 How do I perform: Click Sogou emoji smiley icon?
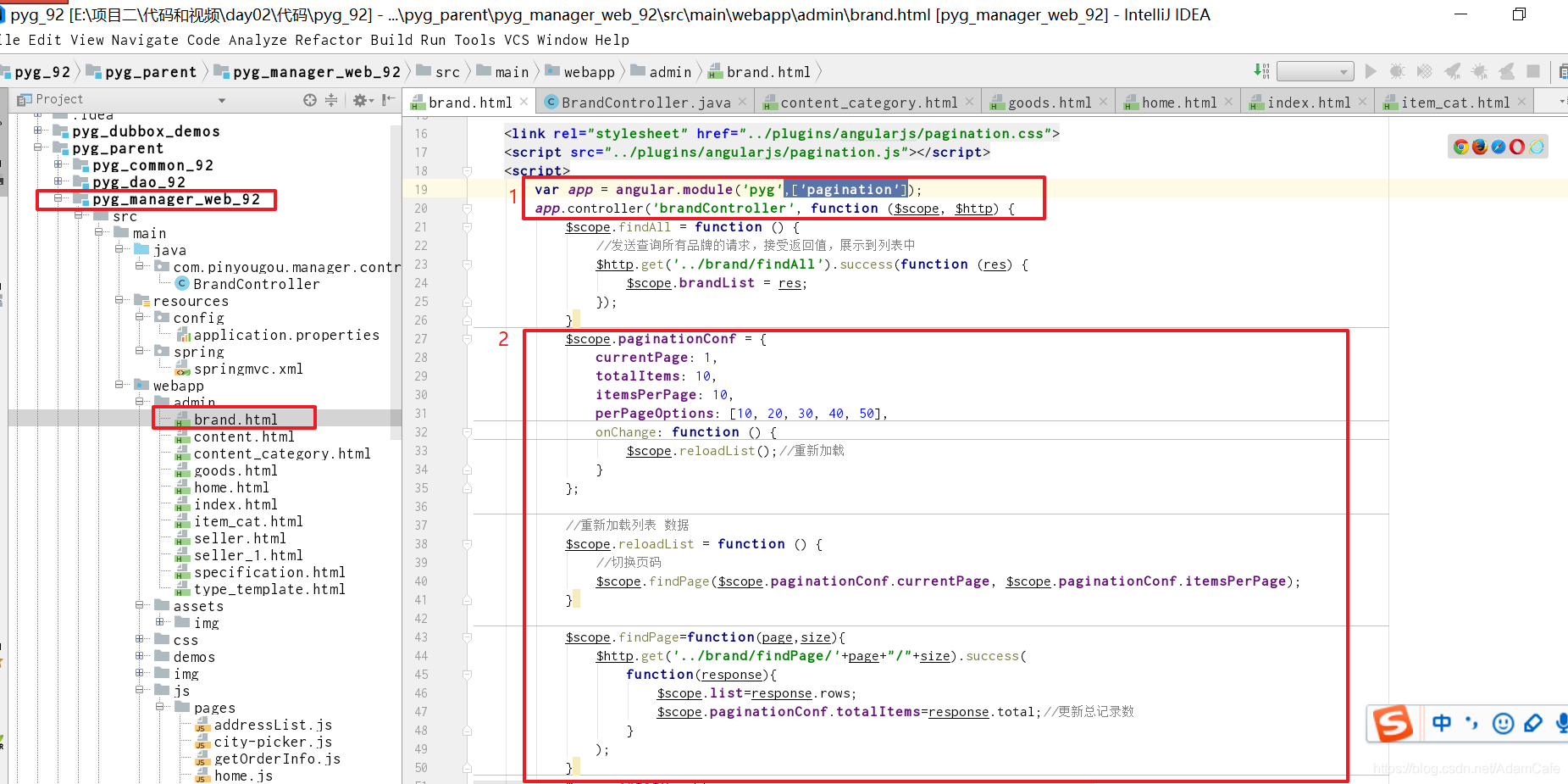[x=1503, y=723]
